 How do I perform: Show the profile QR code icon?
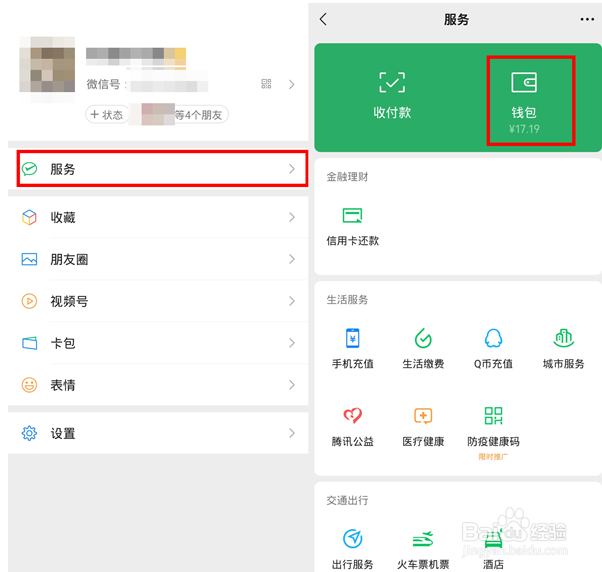266,84
